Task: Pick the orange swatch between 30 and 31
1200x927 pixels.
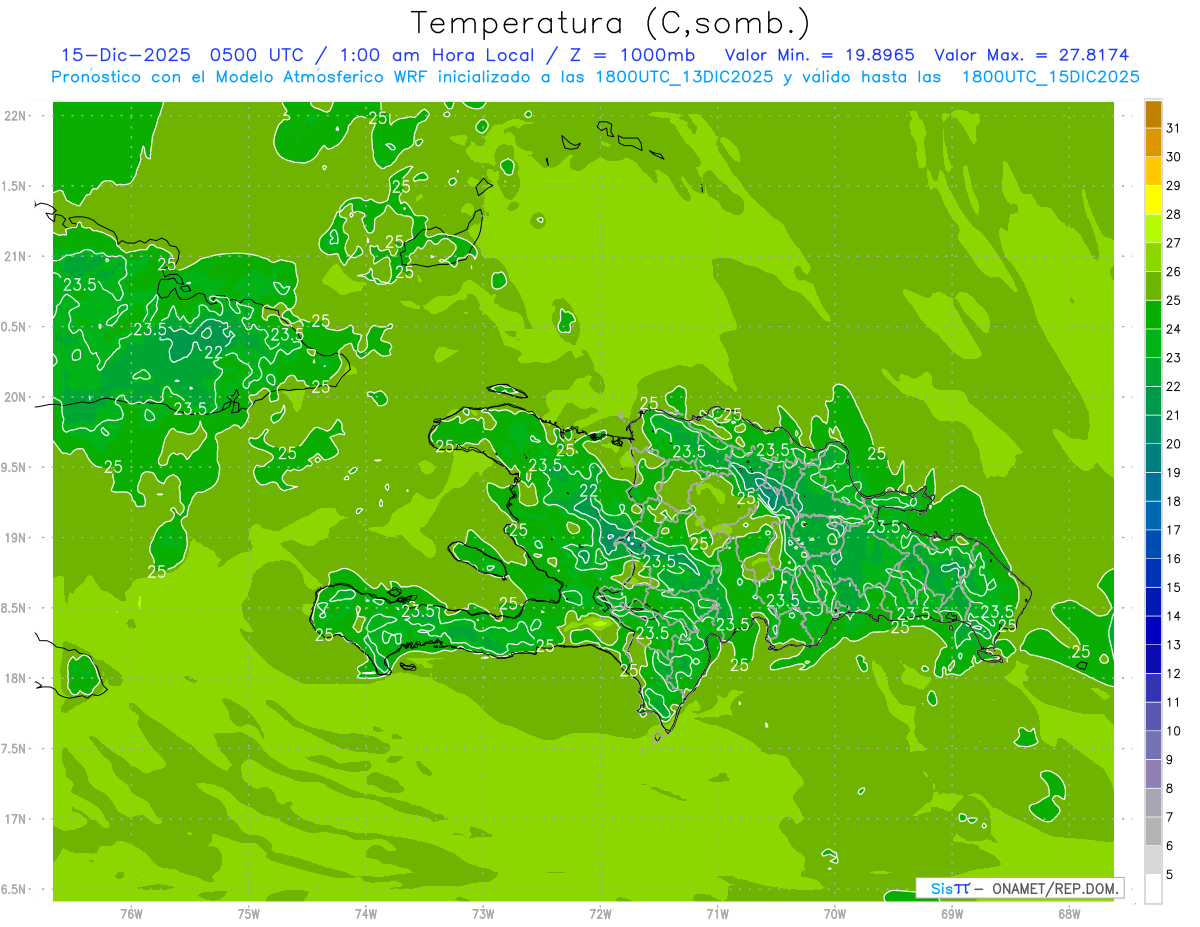Action: click(1153, 143)
